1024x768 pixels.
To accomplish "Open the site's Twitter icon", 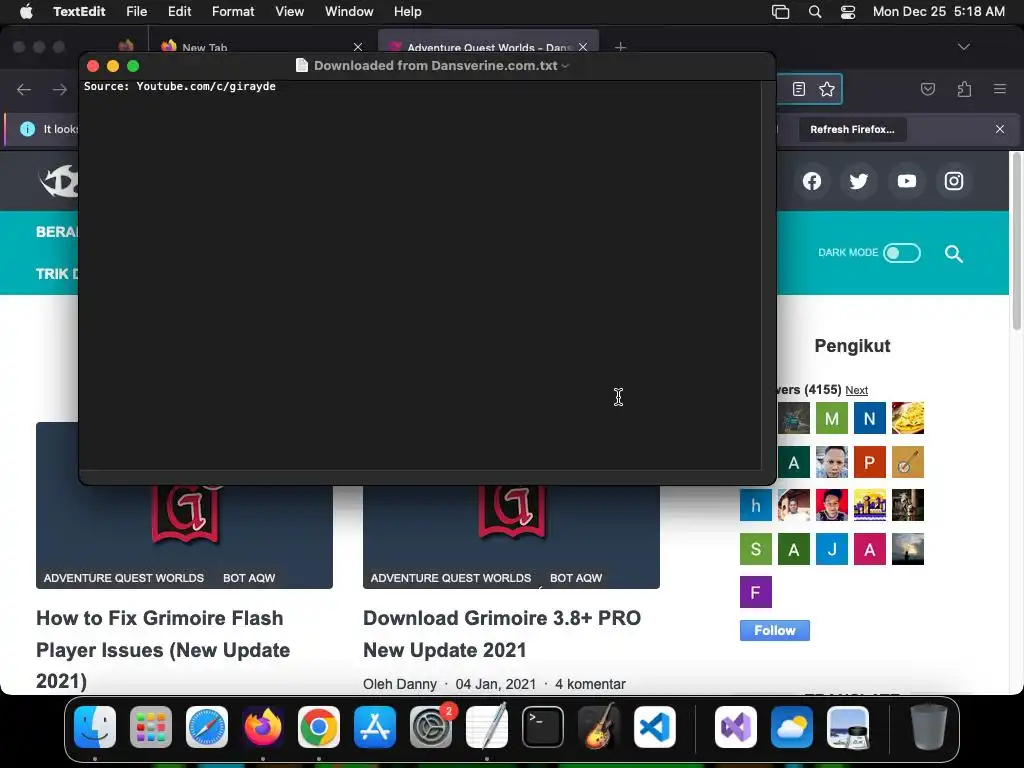I will pyautogui.click(x=859, y=181).
